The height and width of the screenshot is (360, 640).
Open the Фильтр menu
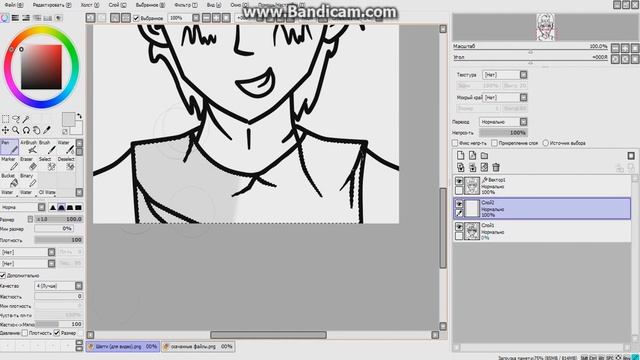point(185,5)
